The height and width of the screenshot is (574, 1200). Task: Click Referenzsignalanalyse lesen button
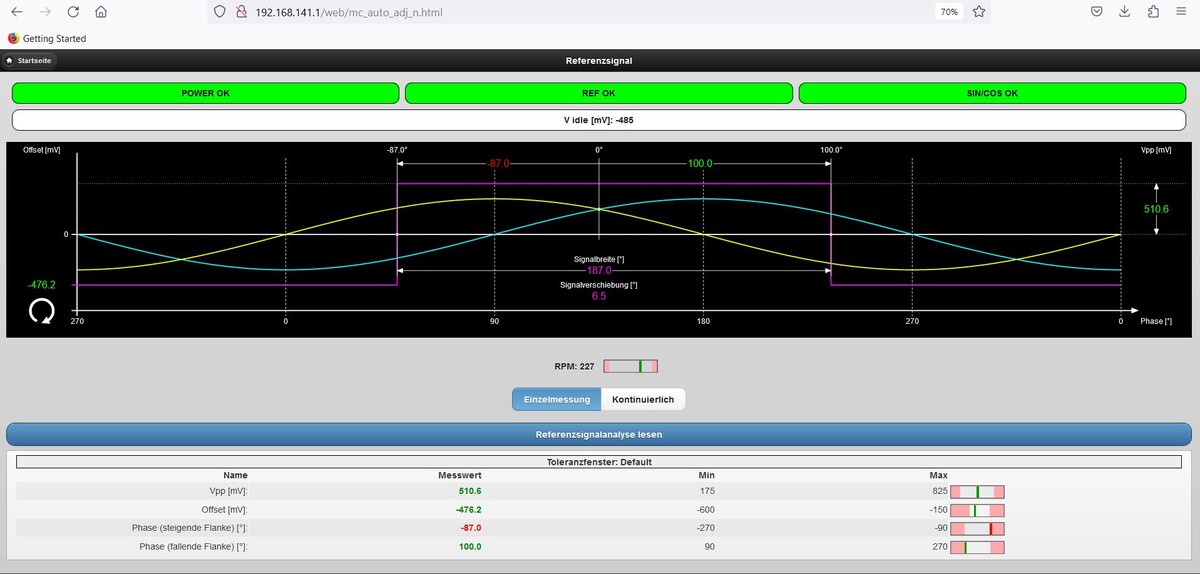(x=599, y=435)
